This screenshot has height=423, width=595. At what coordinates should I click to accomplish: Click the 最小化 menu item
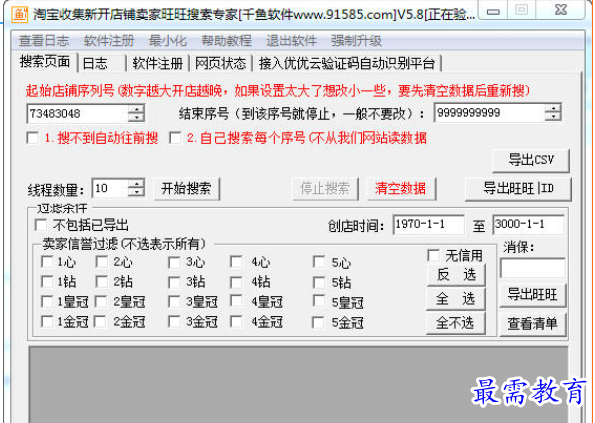tap(168, 41)
